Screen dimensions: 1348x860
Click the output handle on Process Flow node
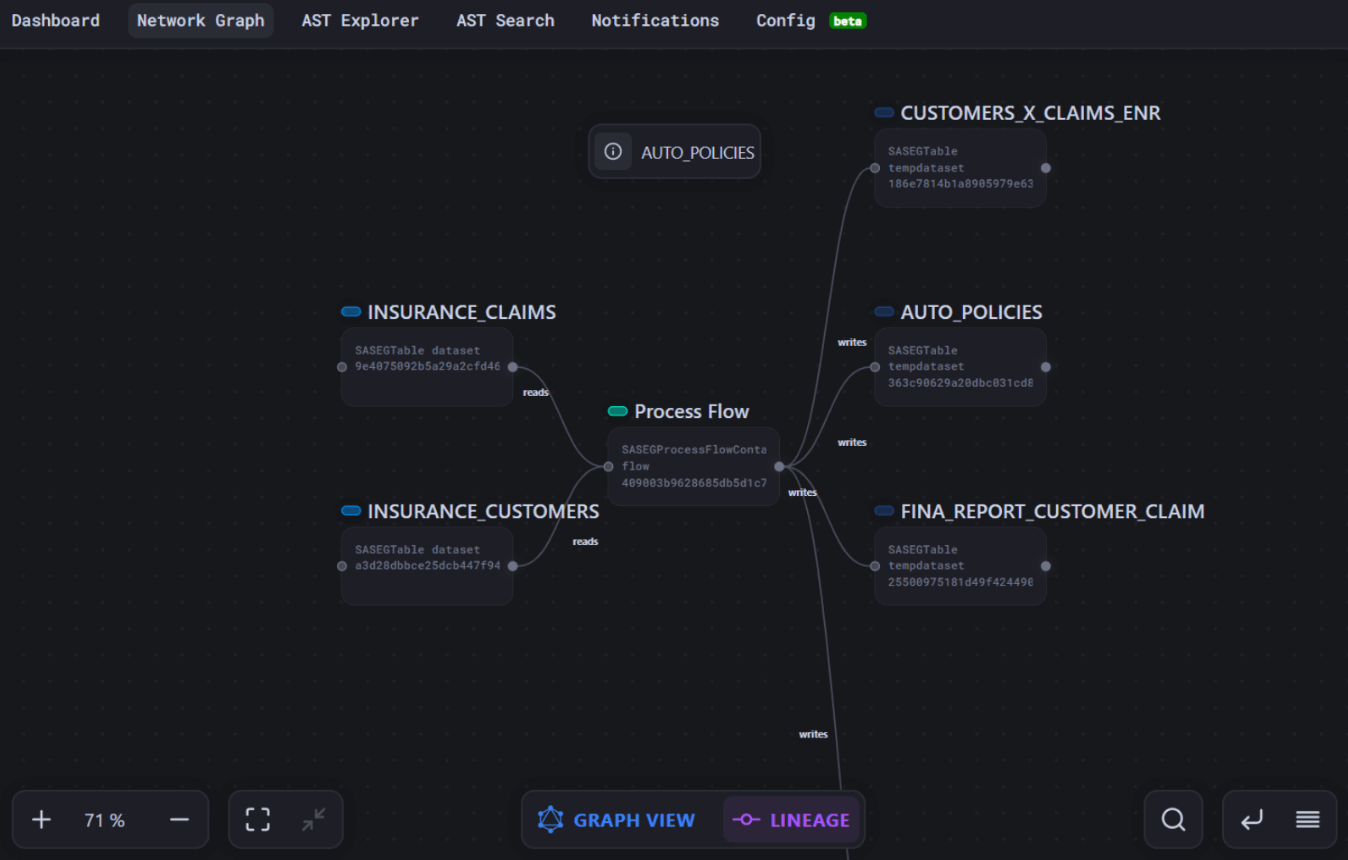pyautogui.click(x=779, y=466)
